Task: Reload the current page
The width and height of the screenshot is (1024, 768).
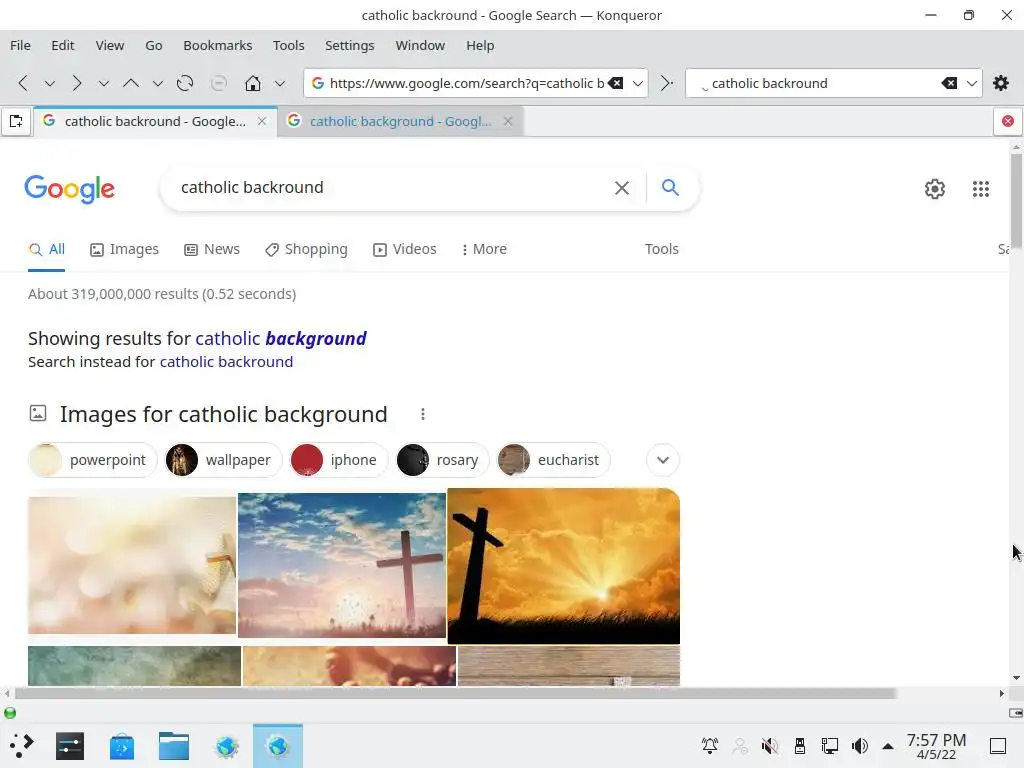Action: point(185,83)
